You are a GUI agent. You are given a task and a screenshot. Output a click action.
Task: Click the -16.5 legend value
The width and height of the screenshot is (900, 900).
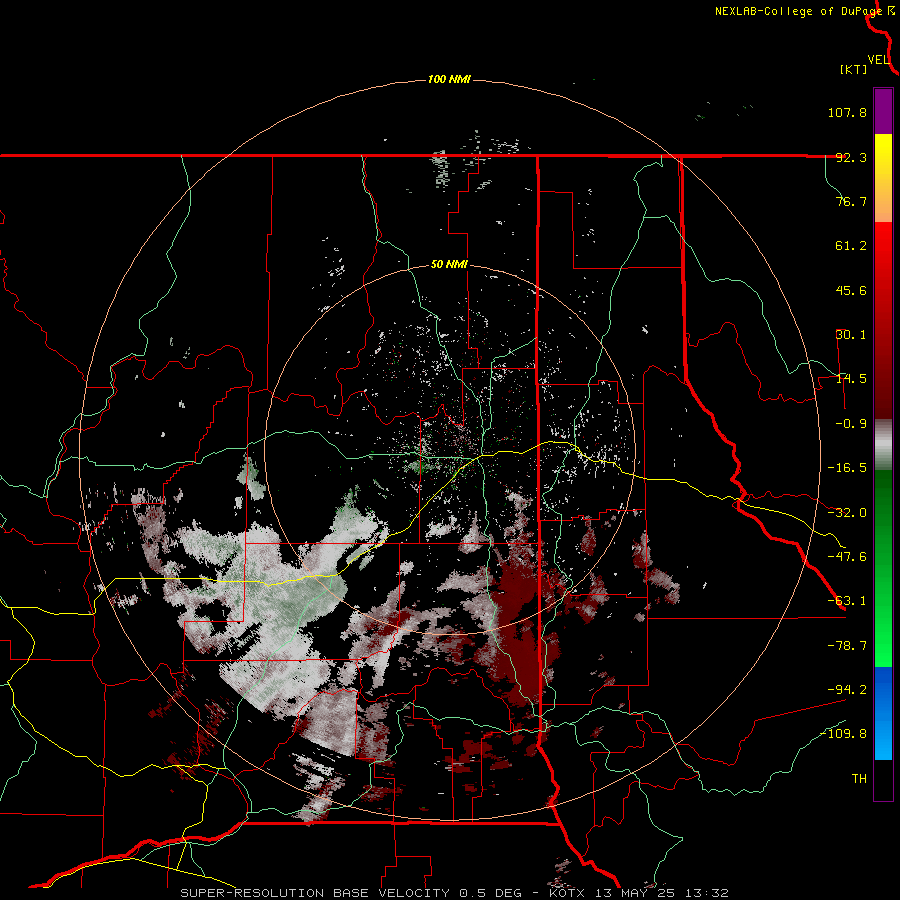pyautogui.click(x=847, y=468)
